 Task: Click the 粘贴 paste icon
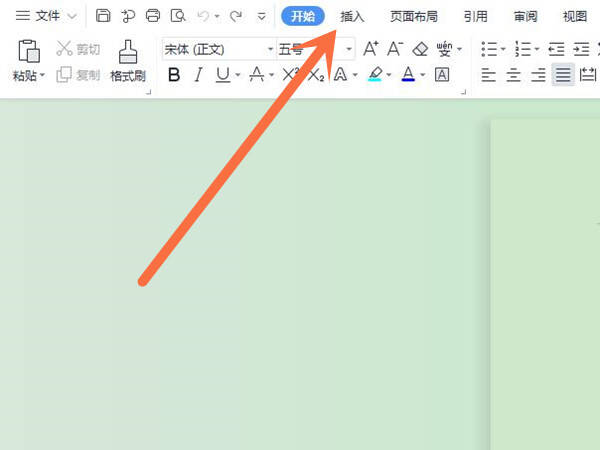(29, 51)
